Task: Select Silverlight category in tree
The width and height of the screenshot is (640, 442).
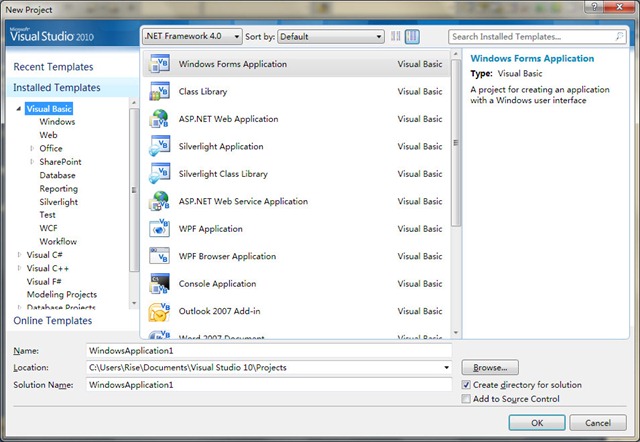Action: [58, 202]
